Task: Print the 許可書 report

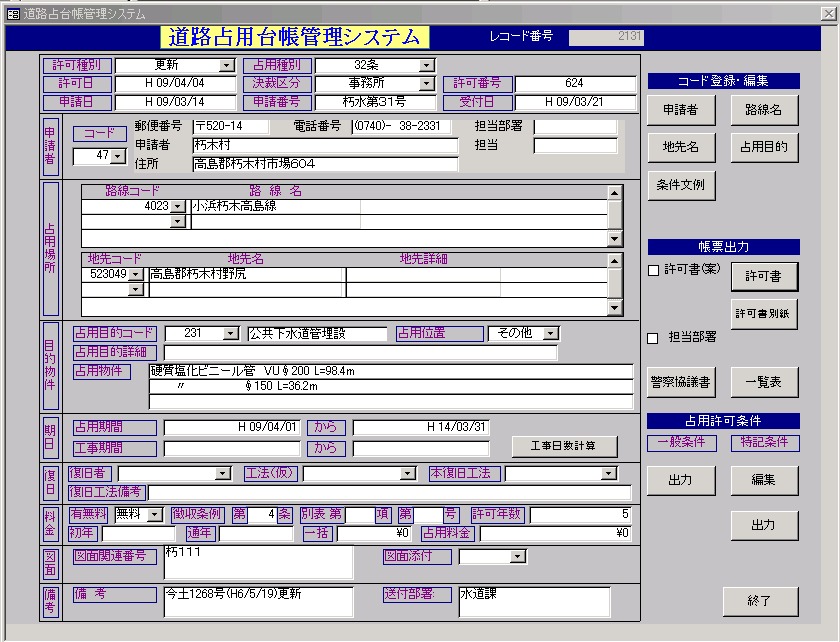Action: (x=764, y=275)
